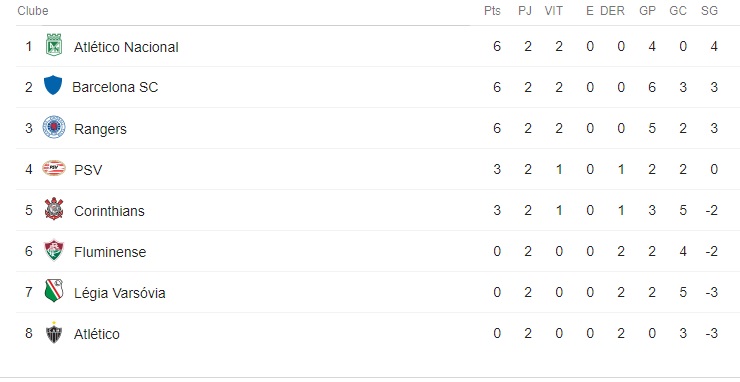This screenshot has width=740, height=382.
Task: Click the Pts column header
Action: pyautogui.click(x=492, y=11)
